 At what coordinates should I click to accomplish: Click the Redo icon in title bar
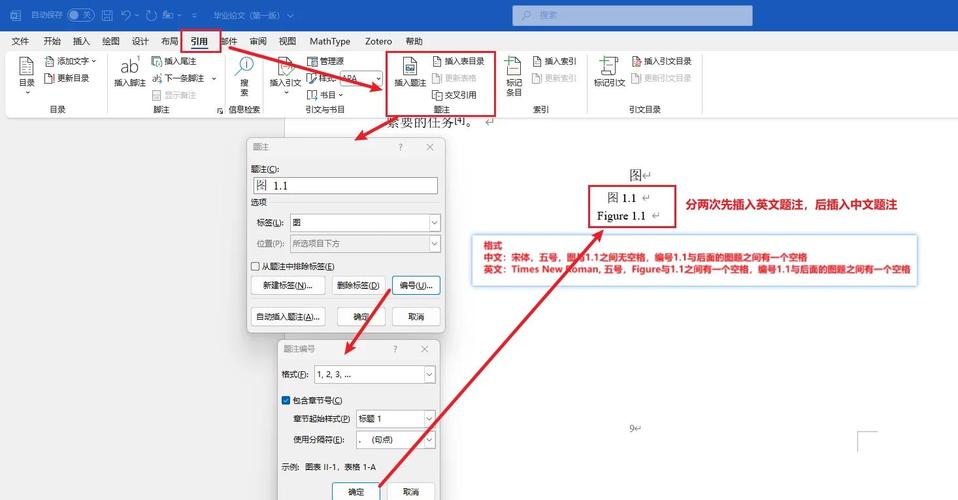coord(152,15)
